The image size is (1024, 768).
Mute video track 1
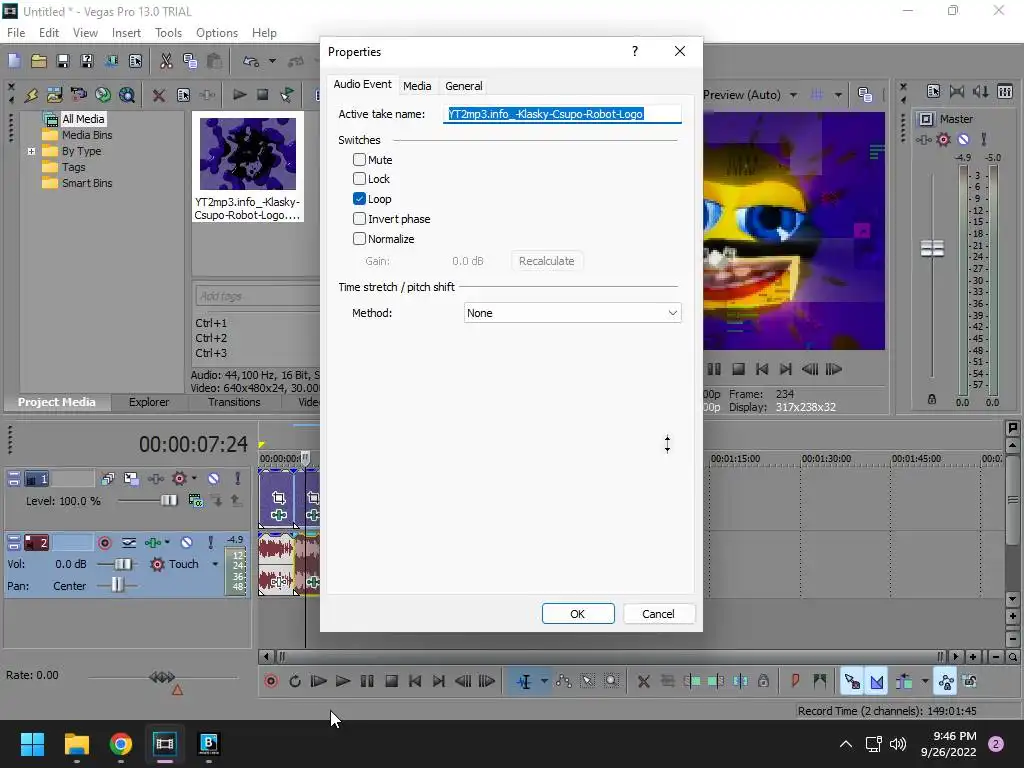pyautogui.click(x=214, y=479)
